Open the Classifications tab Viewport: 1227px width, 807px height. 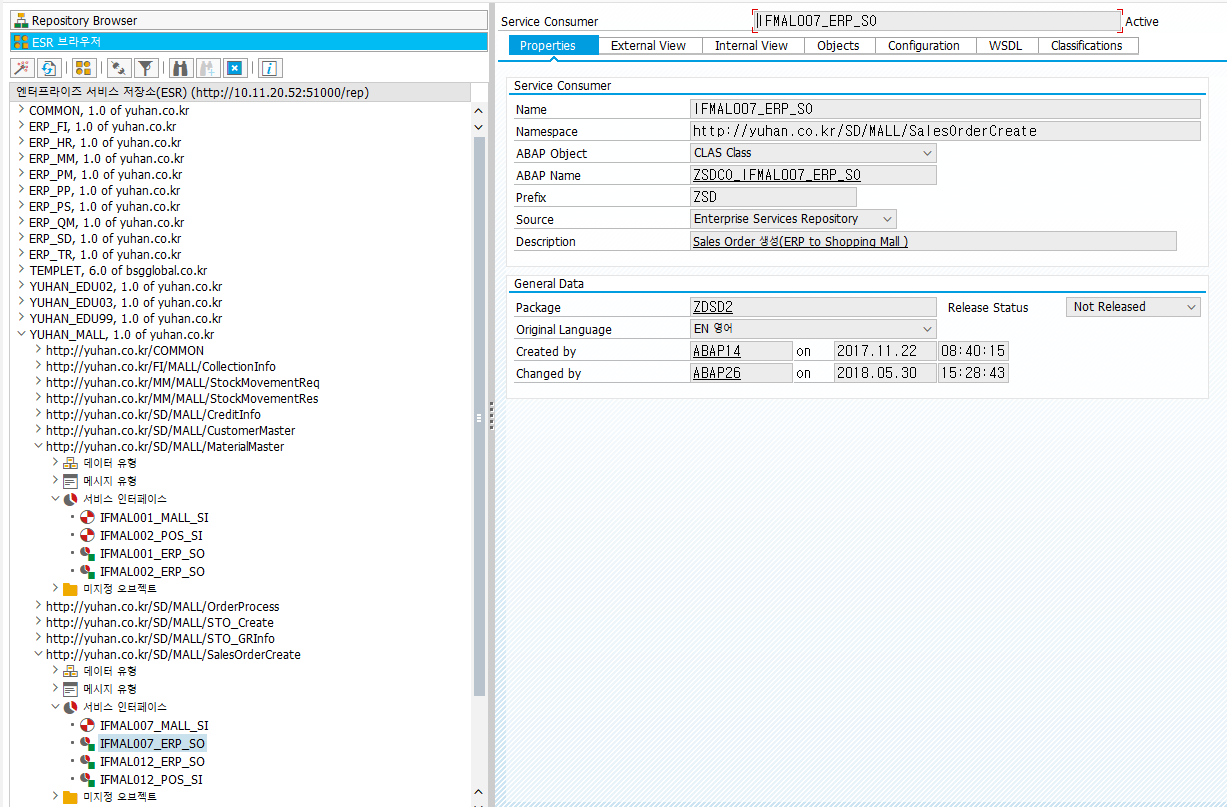pos(1086,46)
